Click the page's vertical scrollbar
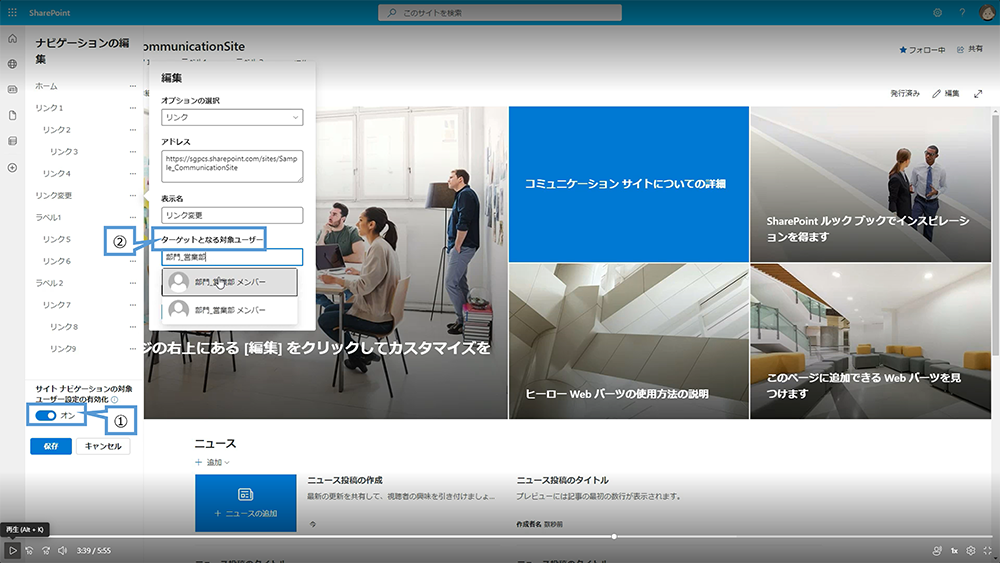 click(996, 233)
